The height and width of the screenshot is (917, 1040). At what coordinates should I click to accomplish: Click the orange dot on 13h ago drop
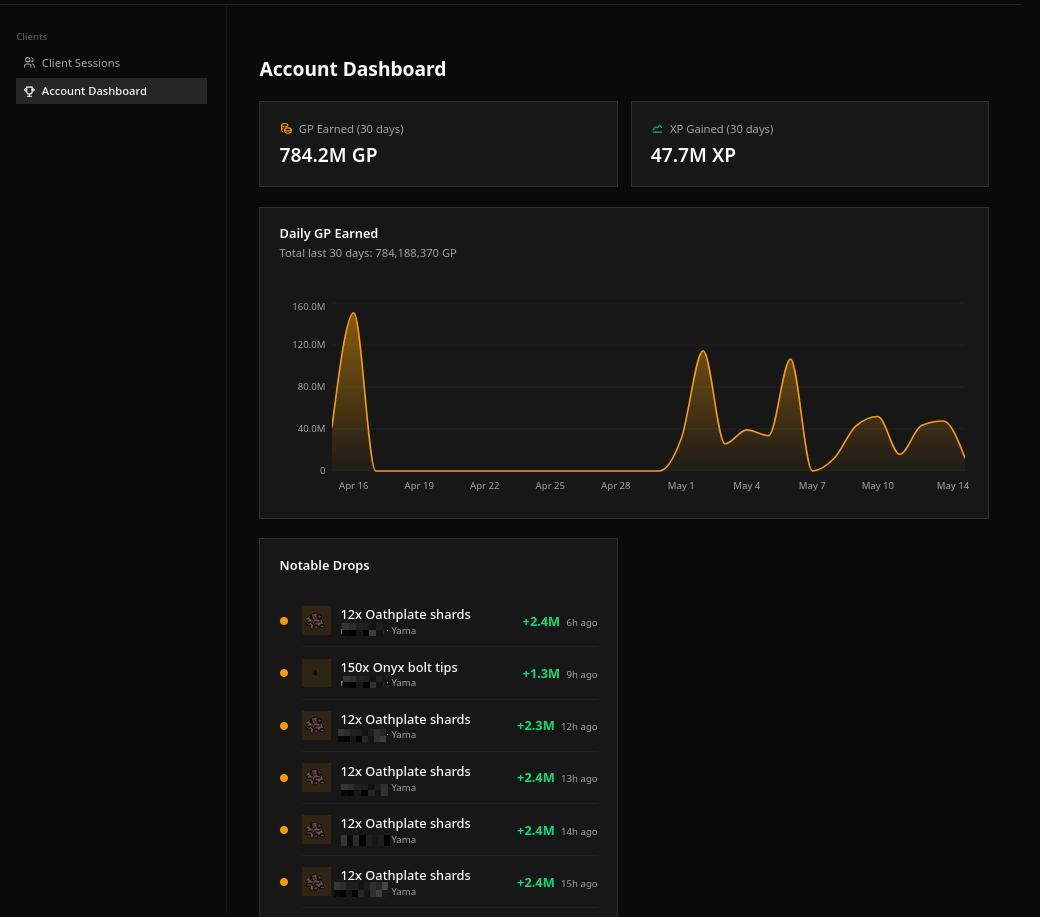click(x=284, y=778)
